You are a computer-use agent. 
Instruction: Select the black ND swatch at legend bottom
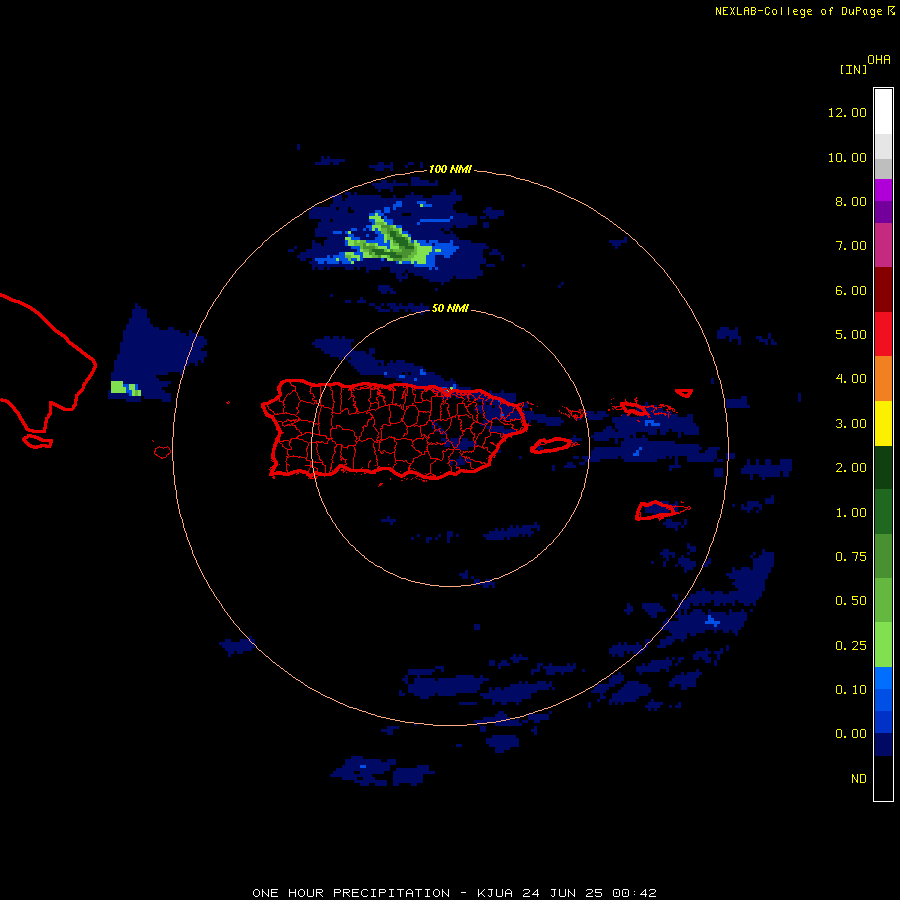coord(883,778)
